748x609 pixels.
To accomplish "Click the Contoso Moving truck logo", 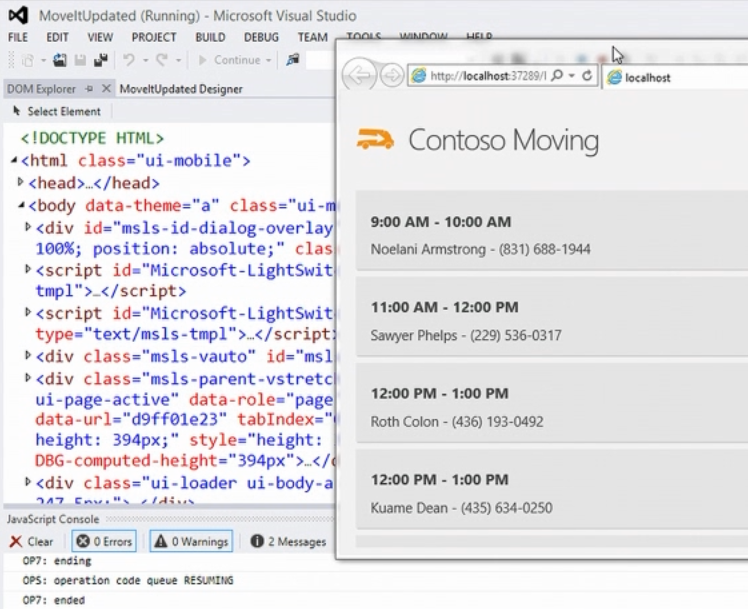I will (375, 139).
